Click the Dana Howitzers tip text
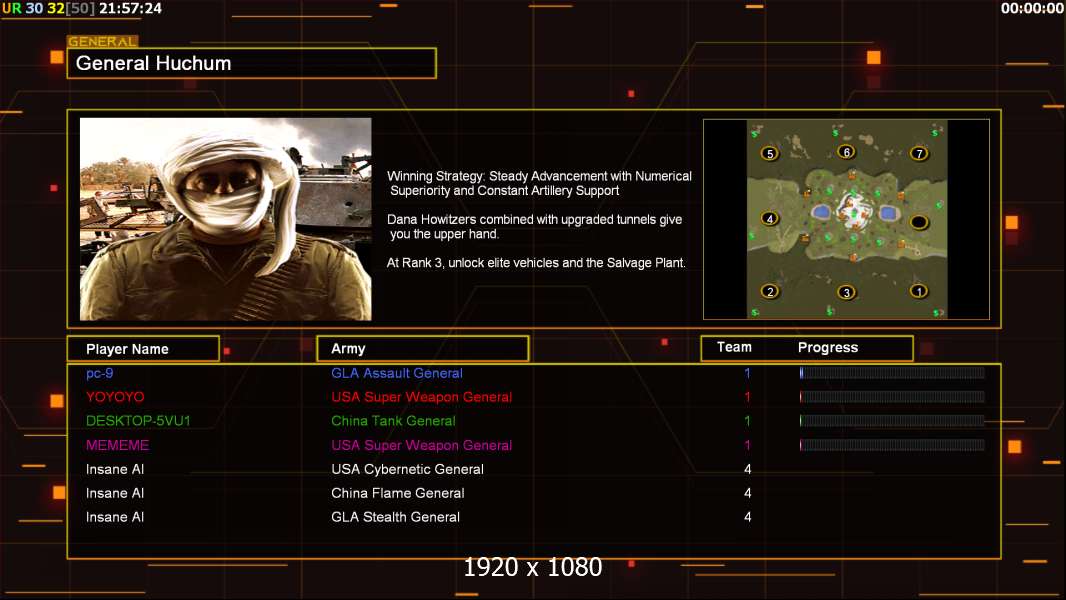This screenshot has height=600, width=1066. [534, 226]
